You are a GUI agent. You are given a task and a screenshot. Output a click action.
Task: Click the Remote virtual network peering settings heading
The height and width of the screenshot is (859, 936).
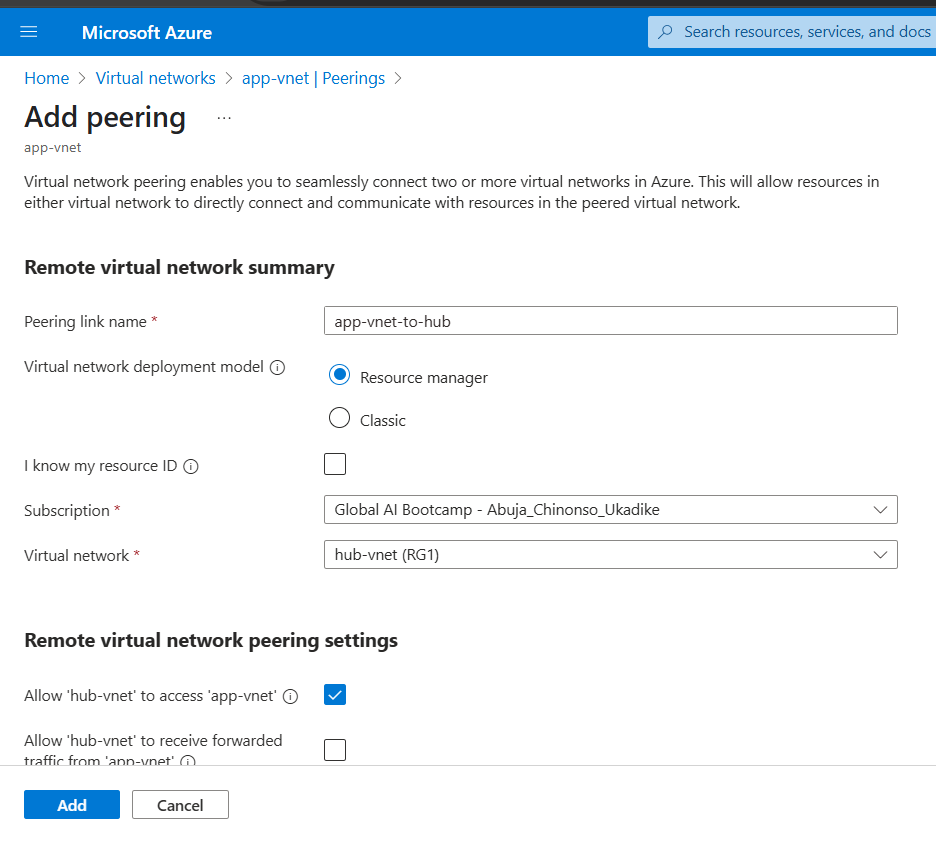tap(211, 641)
